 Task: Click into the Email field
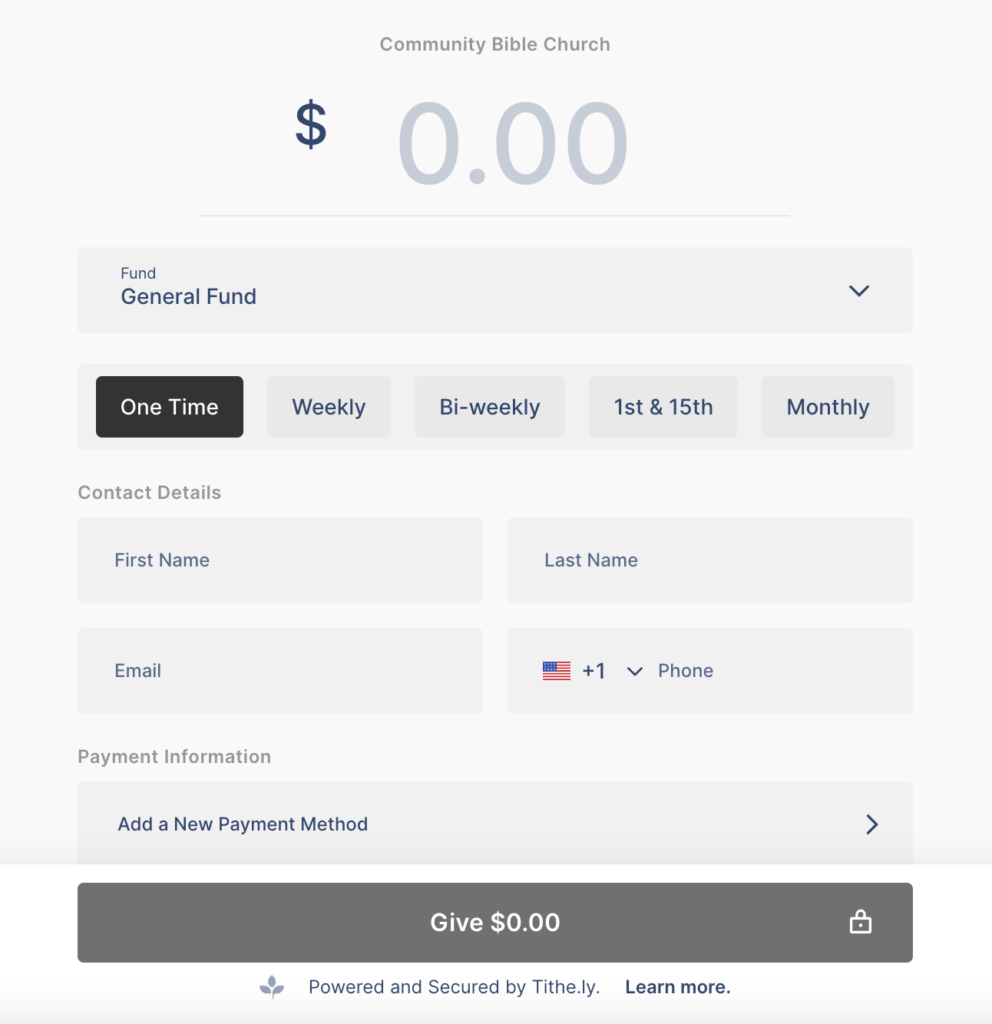280,671
